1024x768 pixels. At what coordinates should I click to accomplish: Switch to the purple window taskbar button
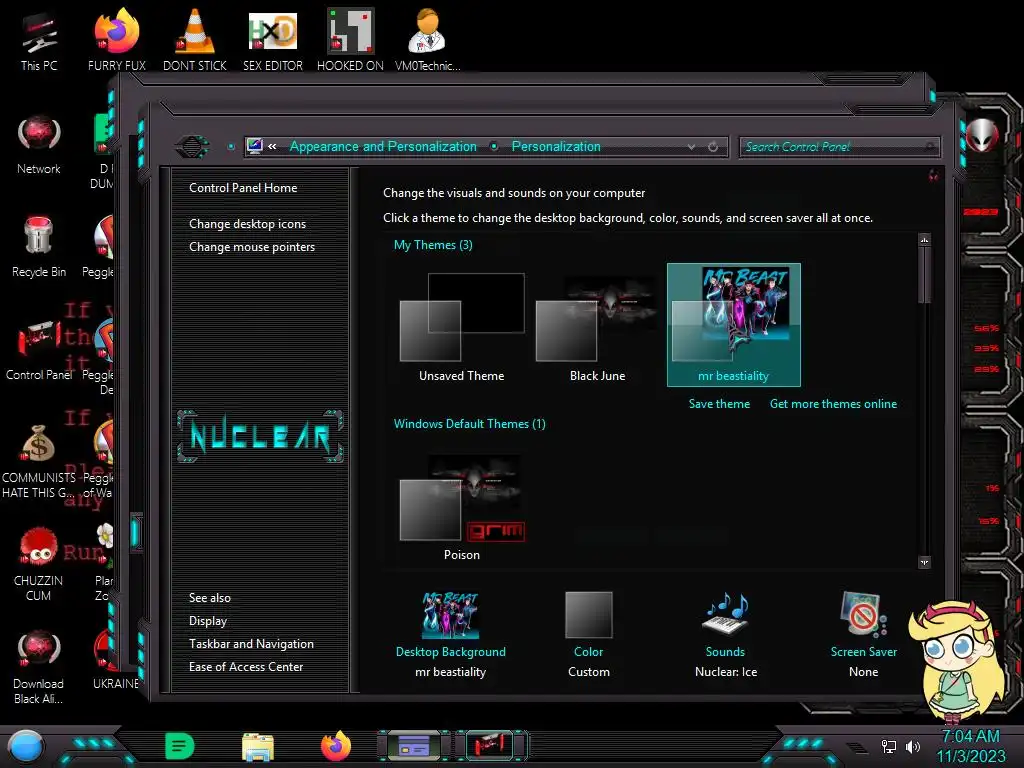pyautogui.click(x=413, y=746)
